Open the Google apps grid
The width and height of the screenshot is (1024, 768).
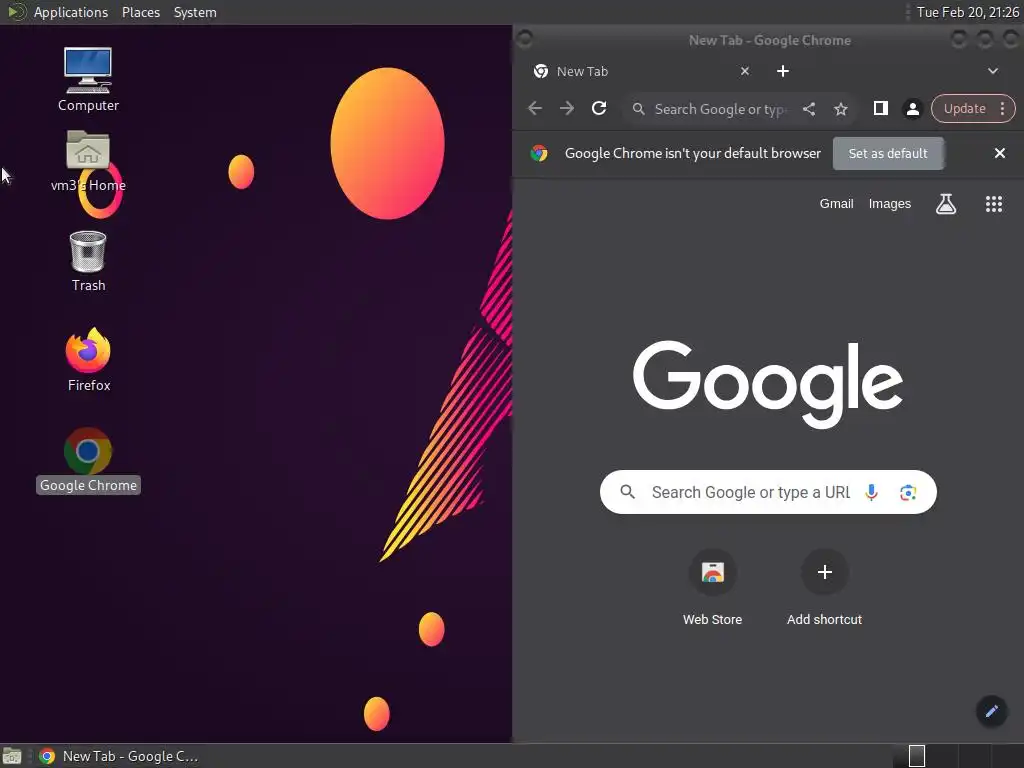click(x=993, y=204)
